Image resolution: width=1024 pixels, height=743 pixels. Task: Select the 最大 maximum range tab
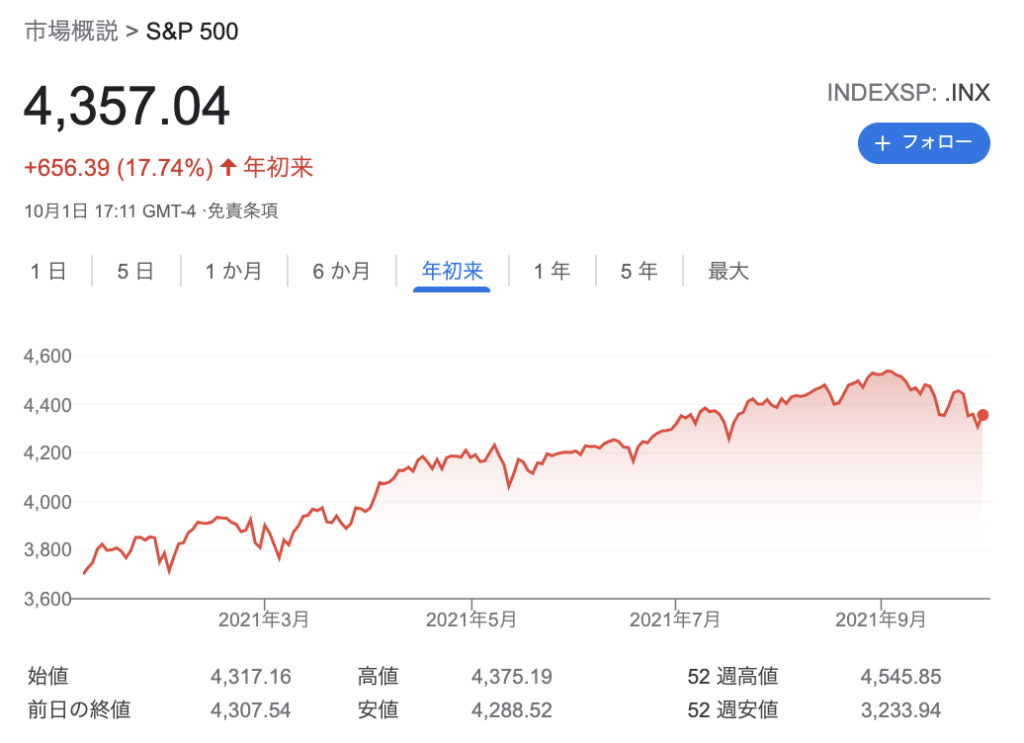[728, 271]
